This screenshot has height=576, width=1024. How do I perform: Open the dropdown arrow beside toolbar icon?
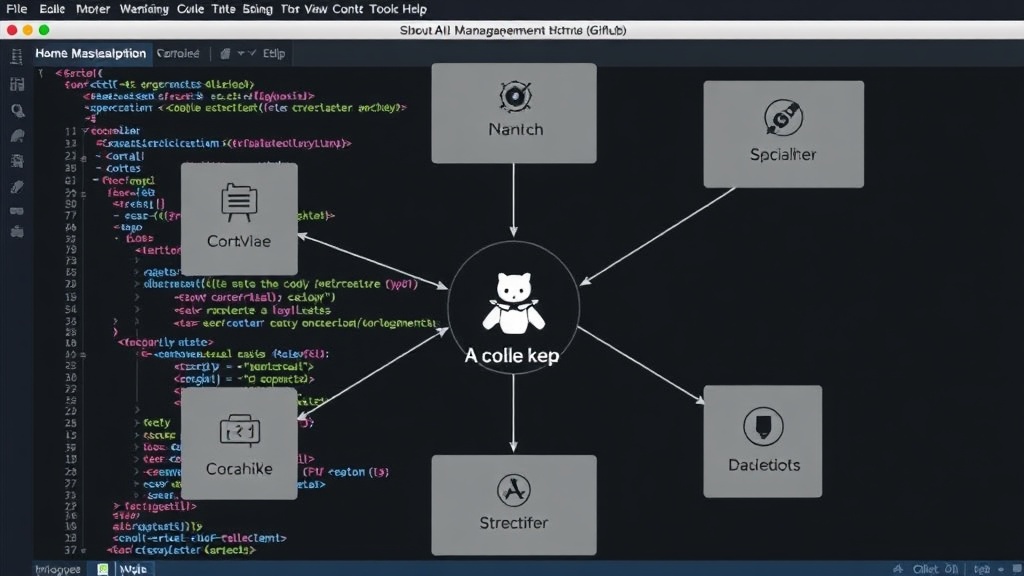pyautogui.click(x=241, y=54)
